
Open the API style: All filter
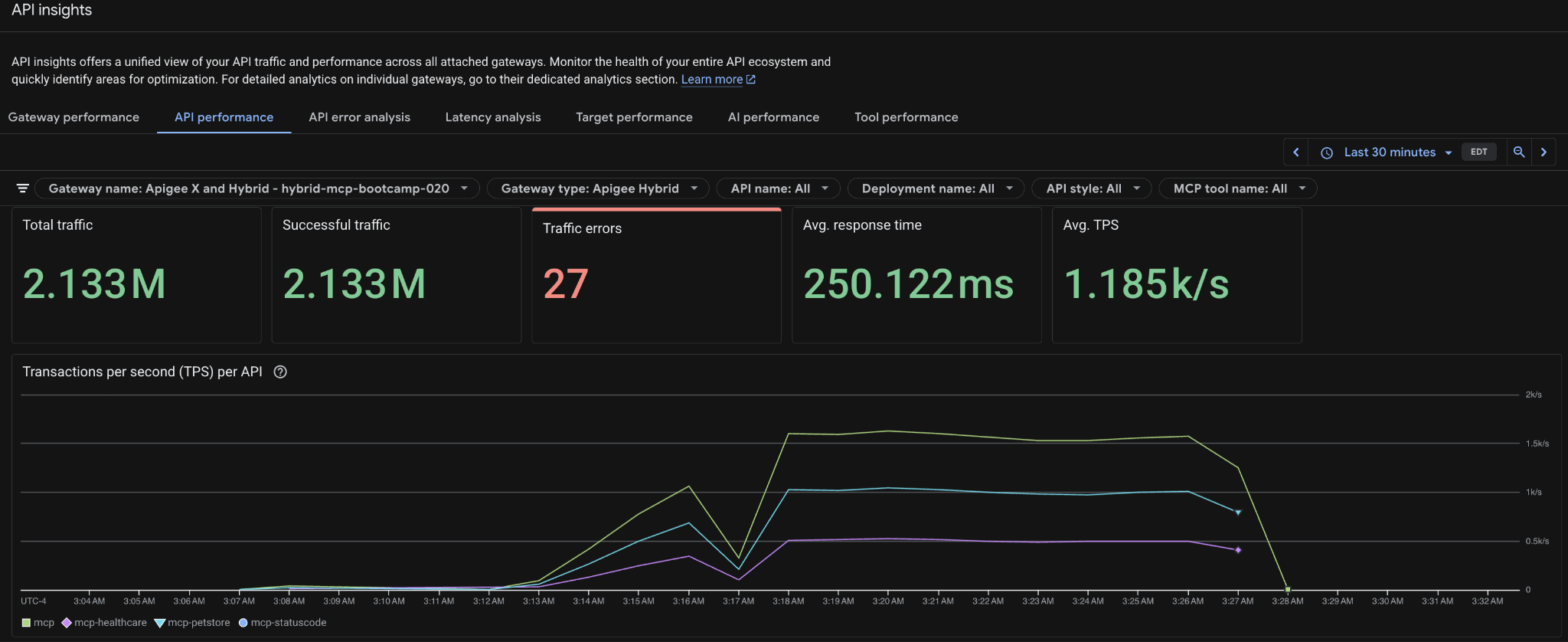coord(1092,188)
